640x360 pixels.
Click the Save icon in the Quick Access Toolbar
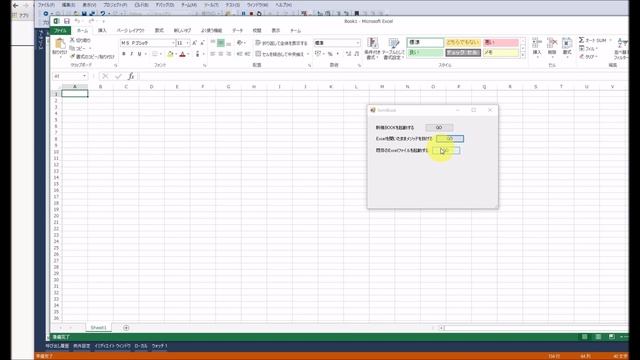(67, 21)
